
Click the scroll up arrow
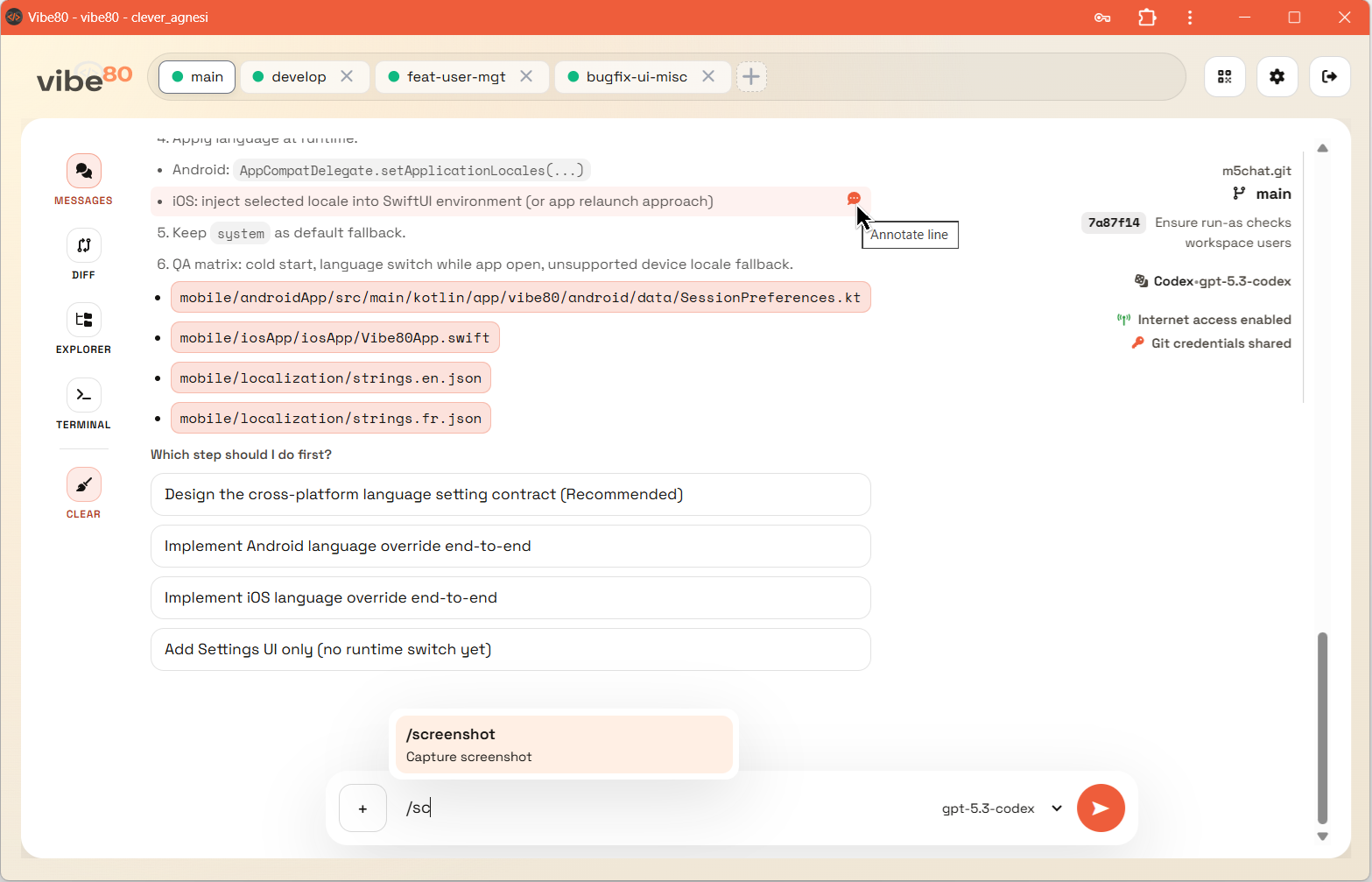point(1322,148)
